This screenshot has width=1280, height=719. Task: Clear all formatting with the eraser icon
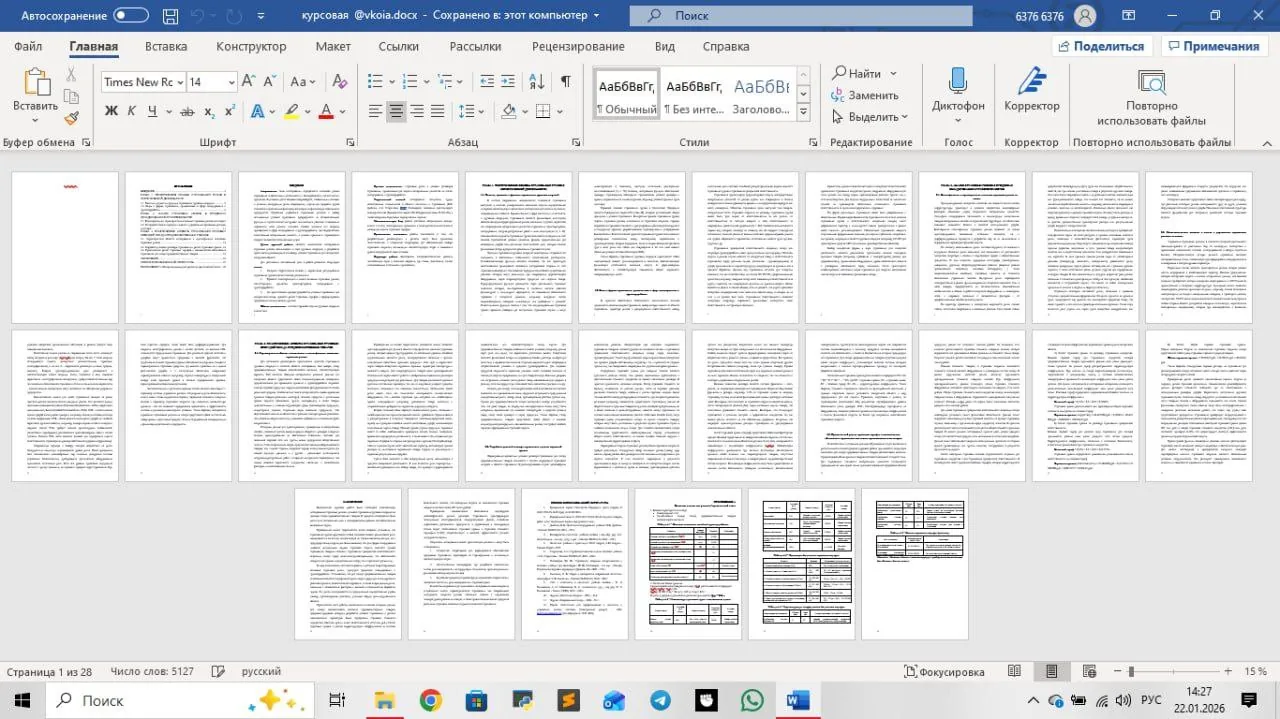(x=341, y=82)
